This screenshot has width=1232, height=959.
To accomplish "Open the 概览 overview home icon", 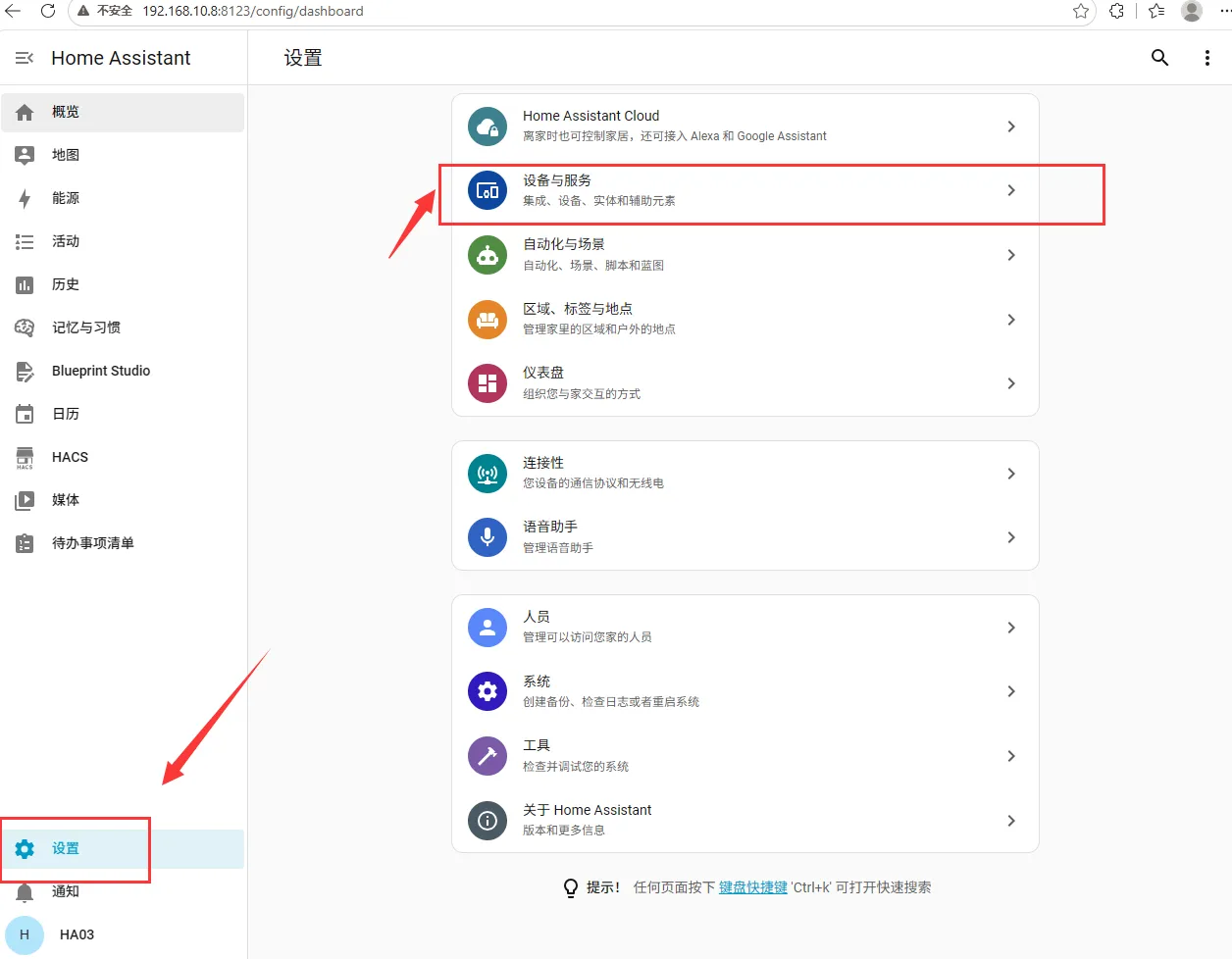I will [25, 113].
